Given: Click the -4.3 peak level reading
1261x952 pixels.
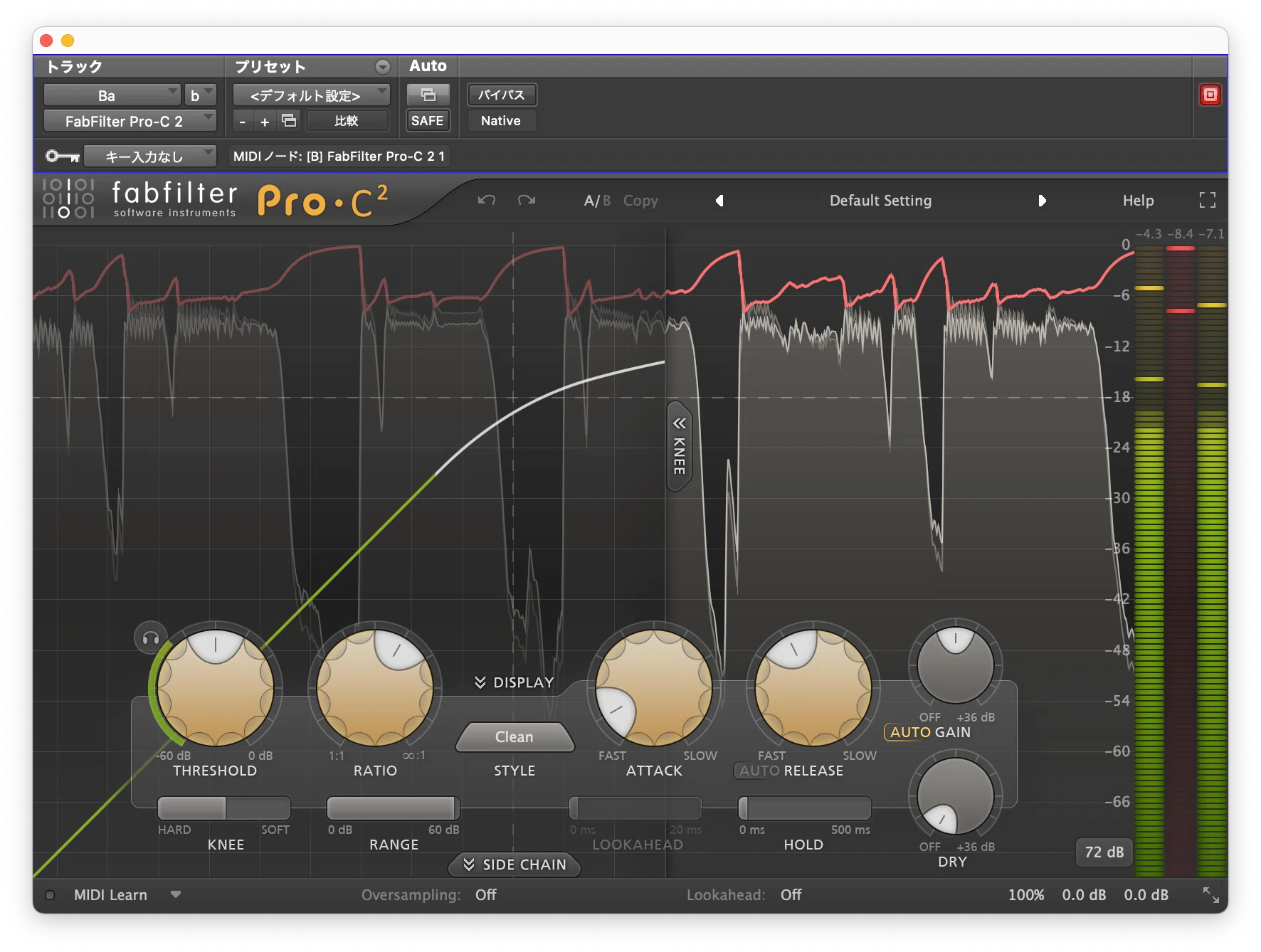Looking at the screenshot, I should tap(1149, 234).
